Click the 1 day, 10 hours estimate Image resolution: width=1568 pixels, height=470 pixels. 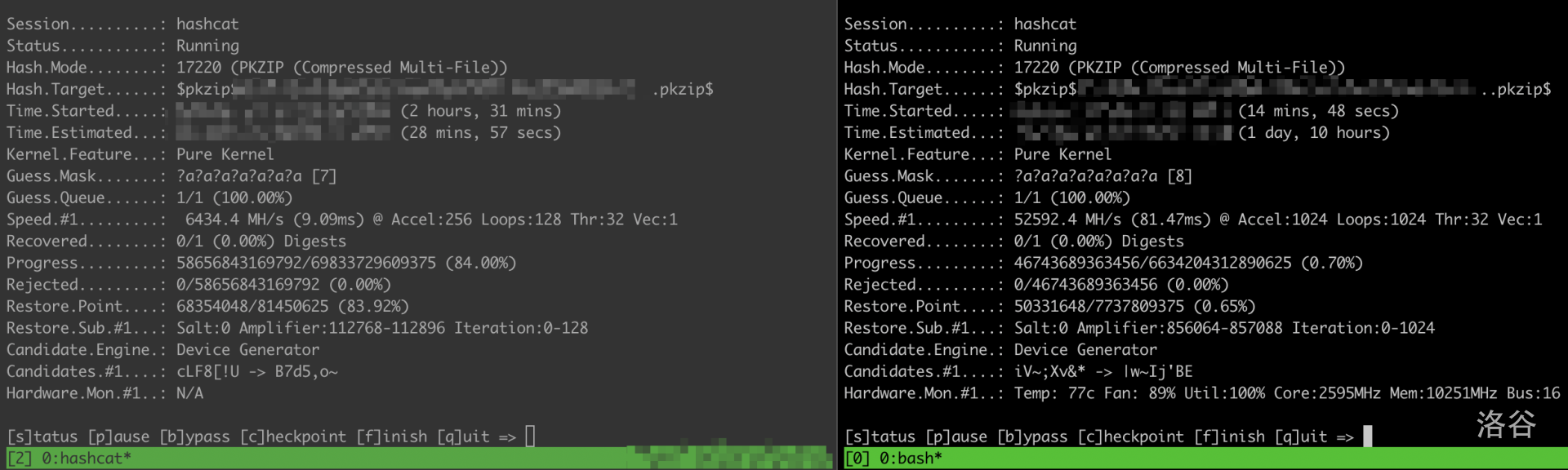(1314, 132)
